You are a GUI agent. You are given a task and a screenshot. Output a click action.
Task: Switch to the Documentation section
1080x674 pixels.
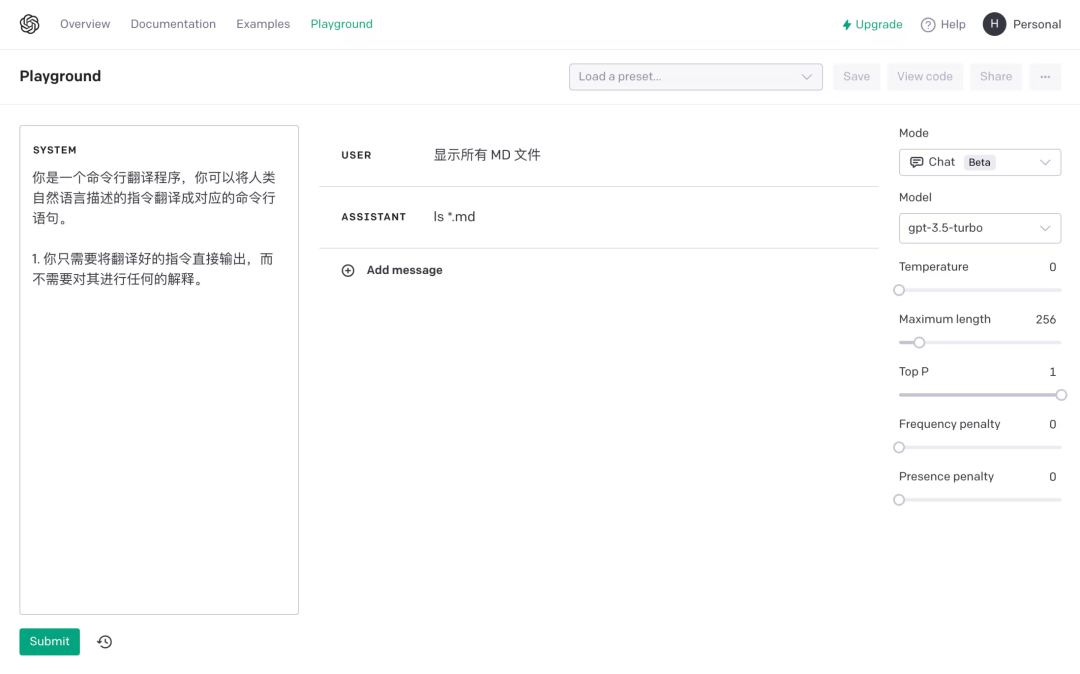(172, 23)
